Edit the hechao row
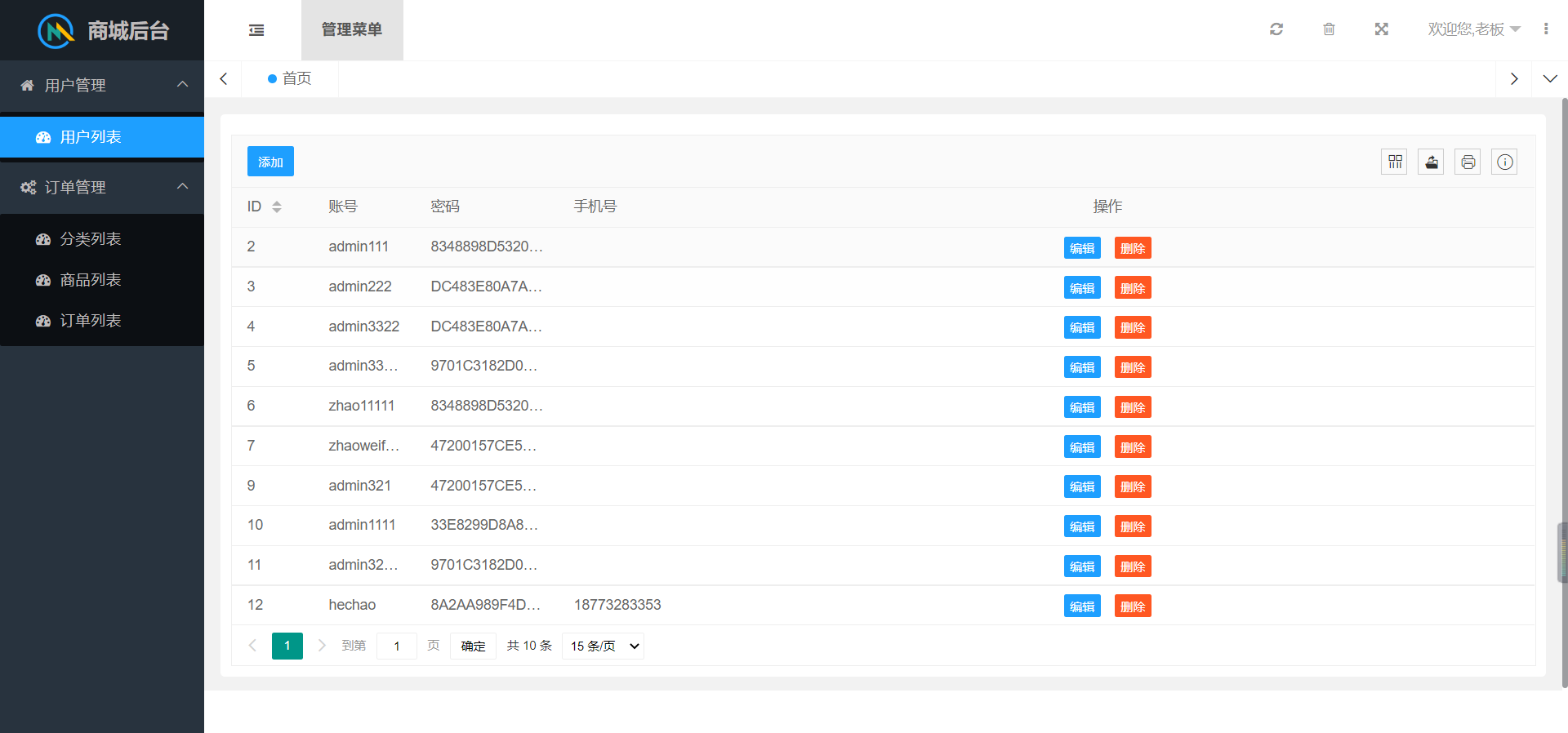Viewport: 1568px width, 733px height. (x=1082, y=606)
